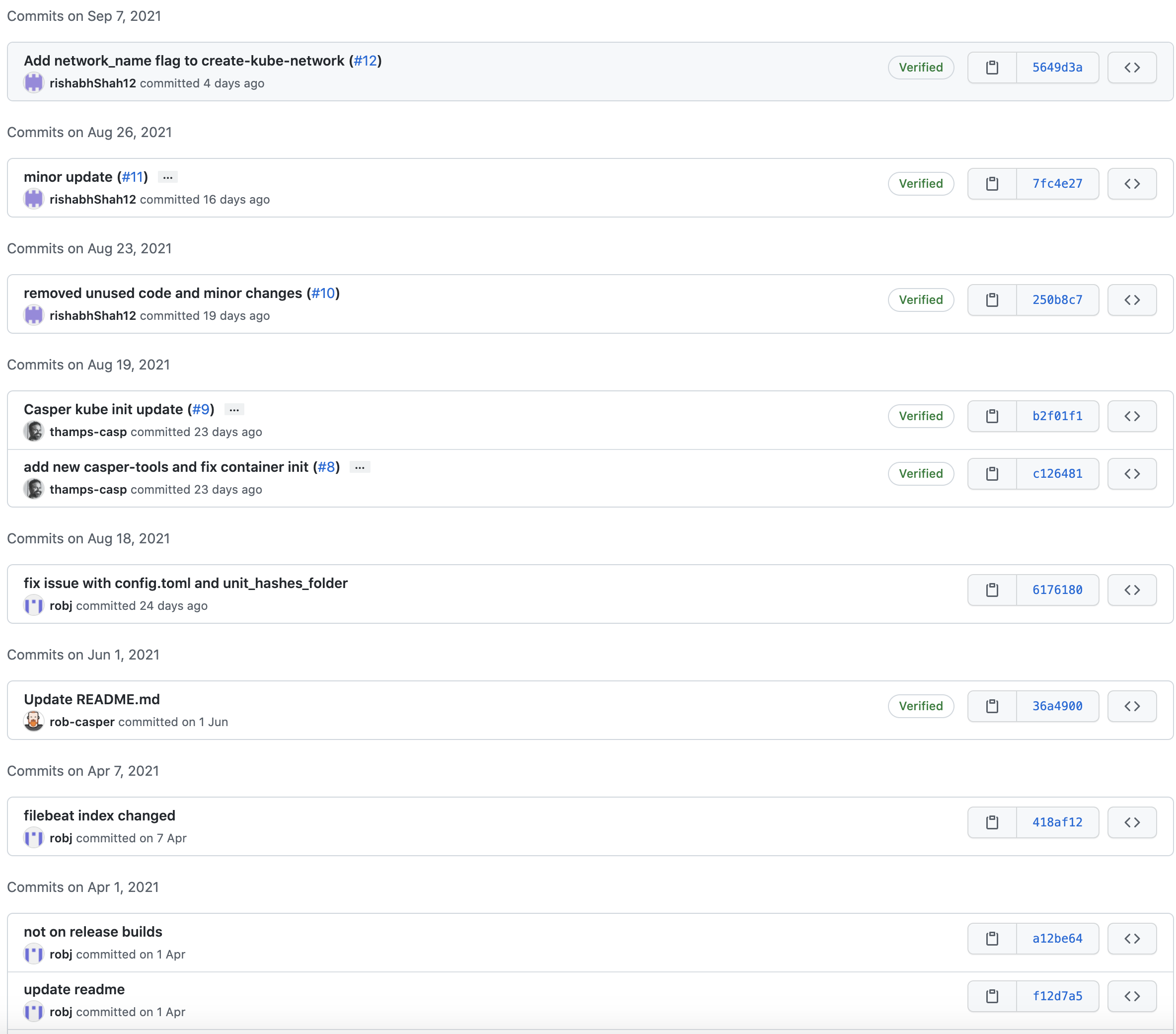Screen dimensions: 1176x1034
Task: Open thamps-casp author link on #9 commit
Action: 88,432
